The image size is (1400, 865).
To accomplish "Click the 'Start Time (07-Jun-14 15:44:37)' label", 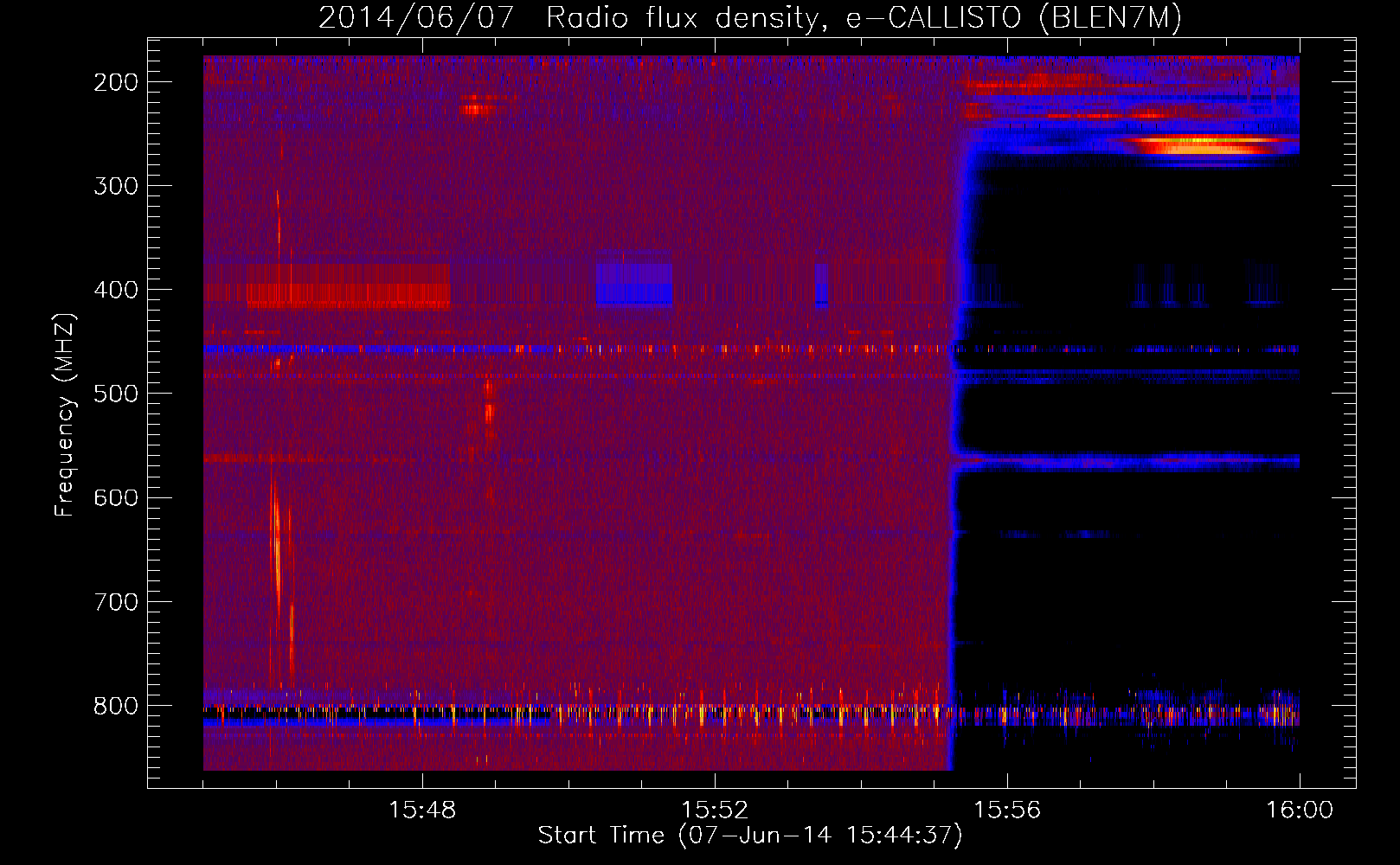I will [750, 836].
